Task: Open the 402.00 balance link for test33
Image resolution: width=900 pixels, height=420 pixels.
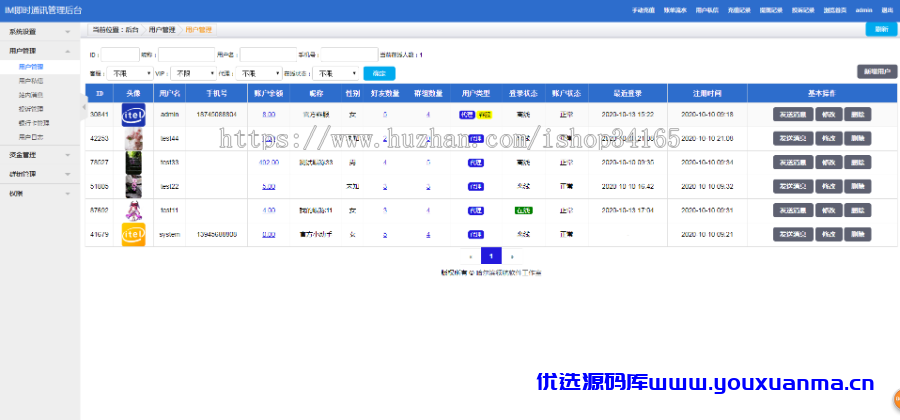Action: [x=269, y=163]
